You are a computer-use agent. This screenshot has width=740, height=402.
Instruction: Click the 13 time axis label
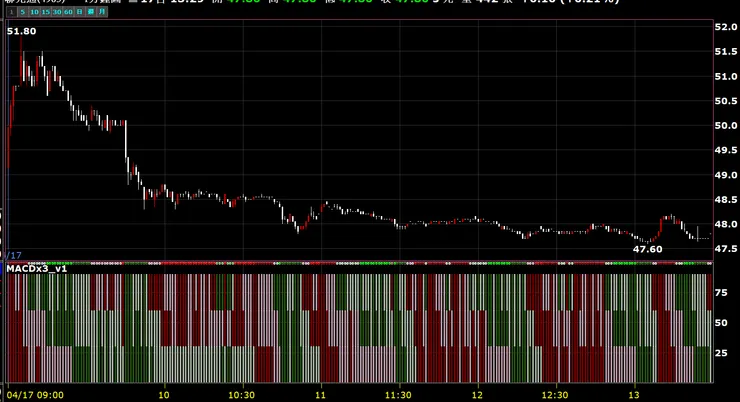click(633, 395)
